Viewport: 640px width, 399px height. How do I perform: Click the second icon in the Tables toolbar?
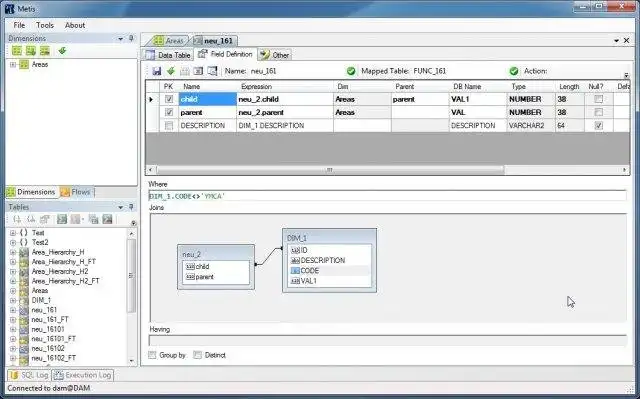point(31,219)
